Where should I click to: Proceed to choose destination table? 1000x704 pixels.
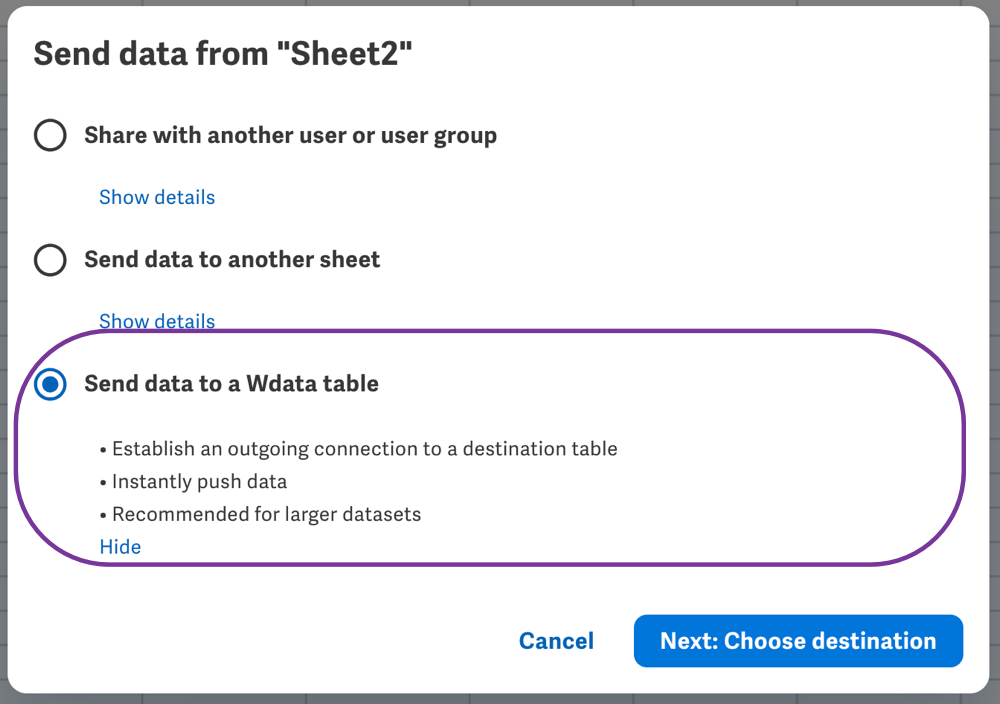(797, 640)
